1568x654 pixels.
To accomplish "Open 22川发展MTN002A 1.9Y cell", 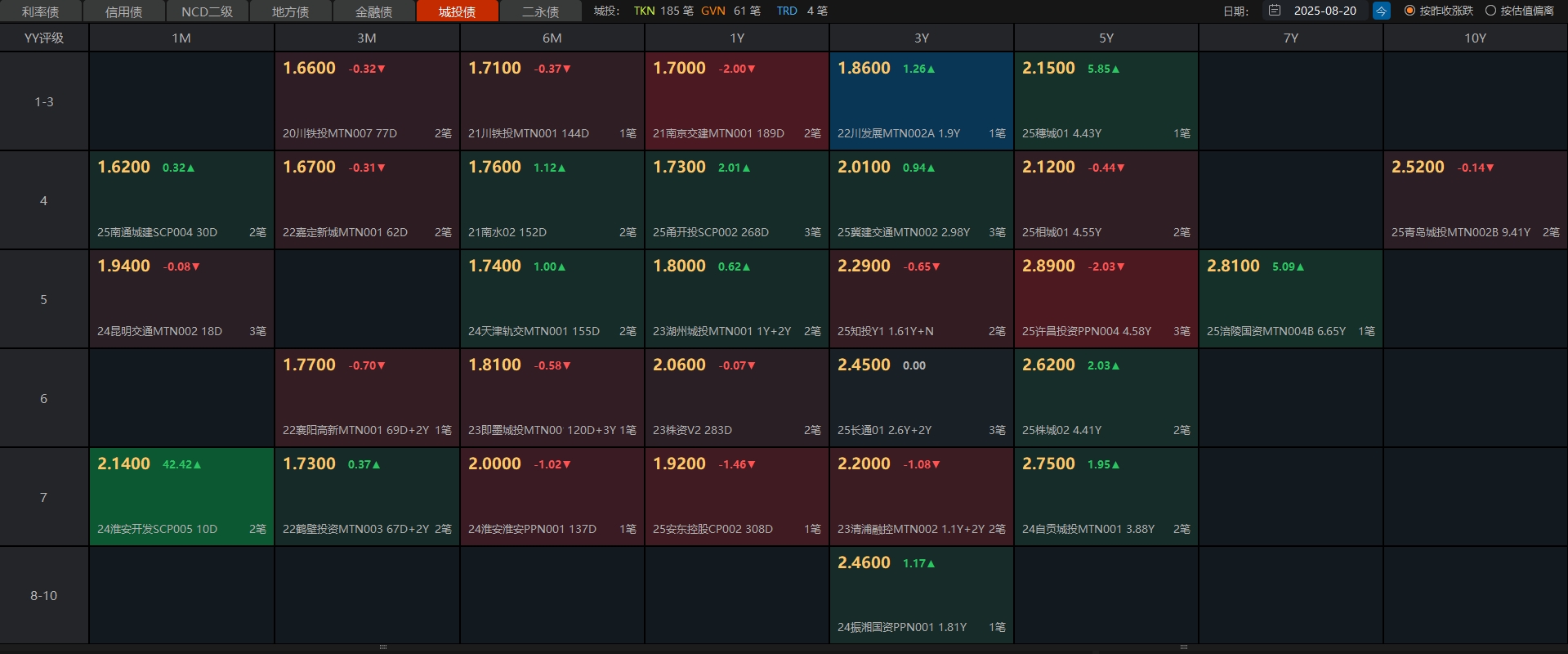I will (x=922, y=101).
